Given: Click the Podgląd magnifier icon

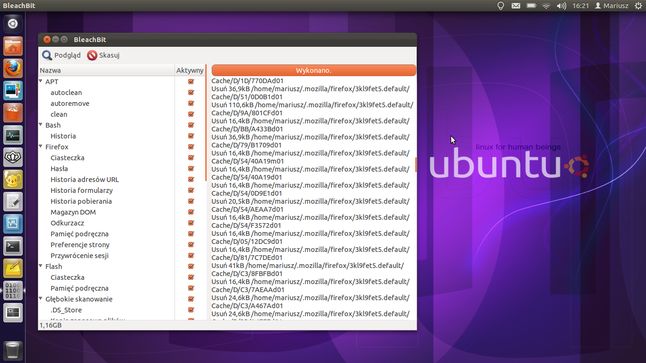Looking at the screenshot, I should tap(47, 55).
